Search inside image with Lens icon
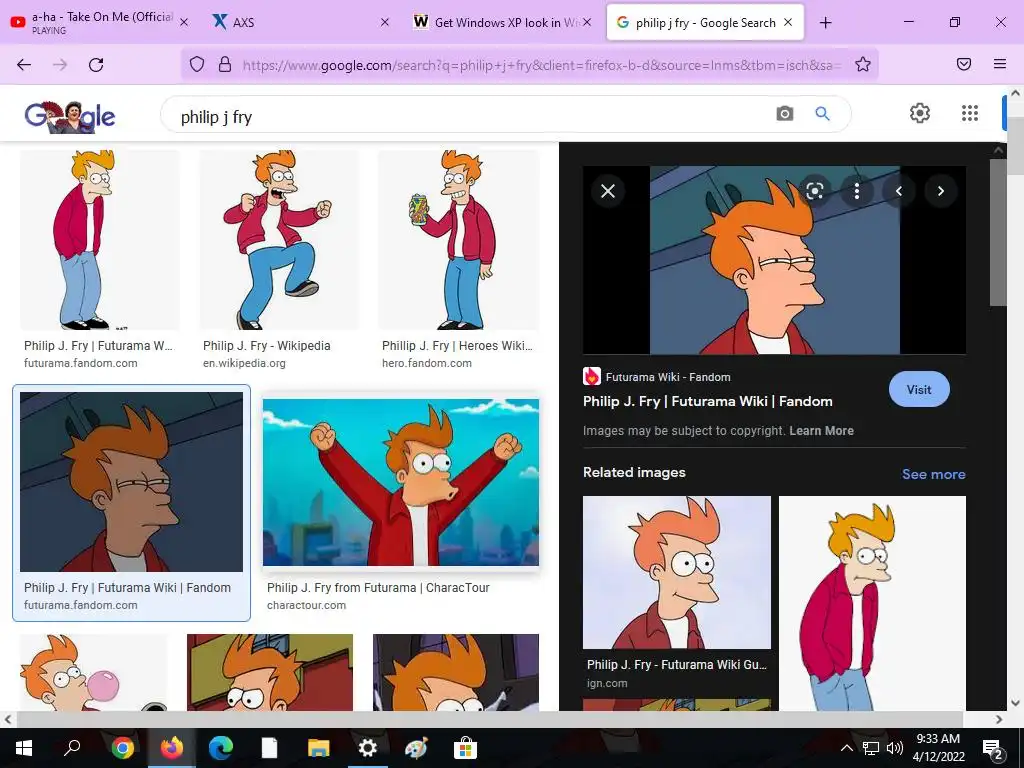The height and width of the screenshot is (768, 1024). click(x=814, y=191)
